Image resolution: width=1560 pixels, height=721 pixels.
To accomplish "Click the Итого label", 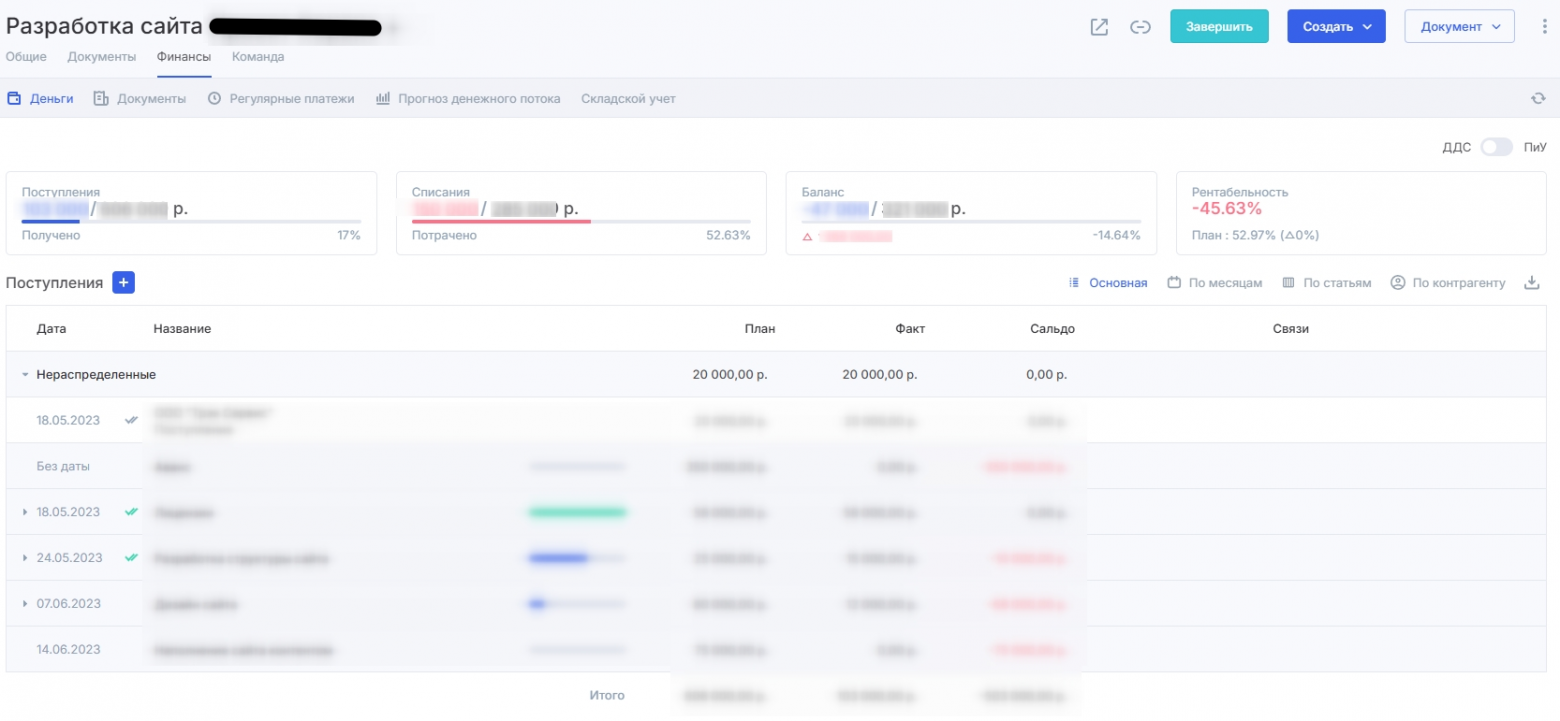I will 606,695.
